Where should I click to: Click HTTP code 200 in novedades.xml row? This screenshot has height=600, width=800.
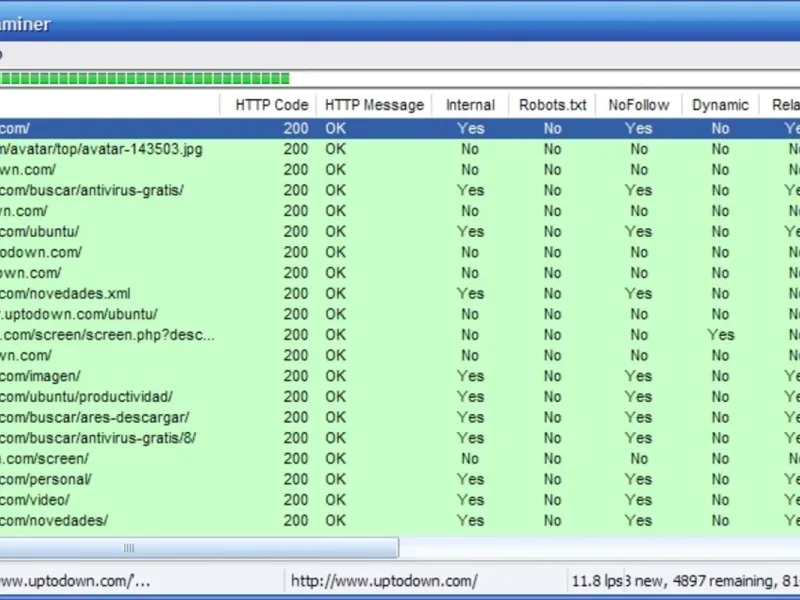(296, 293)
